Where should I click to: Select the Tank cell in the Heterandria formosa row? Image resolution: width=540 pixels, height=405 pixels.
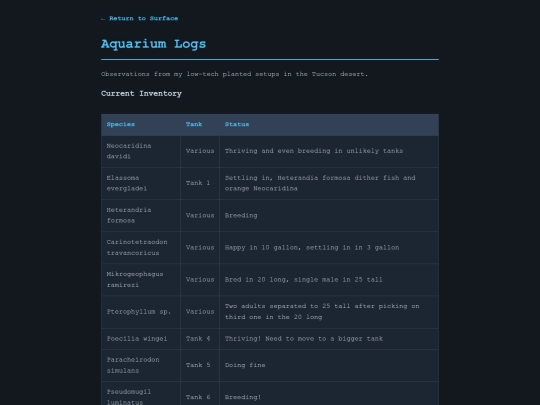(200, 215)
